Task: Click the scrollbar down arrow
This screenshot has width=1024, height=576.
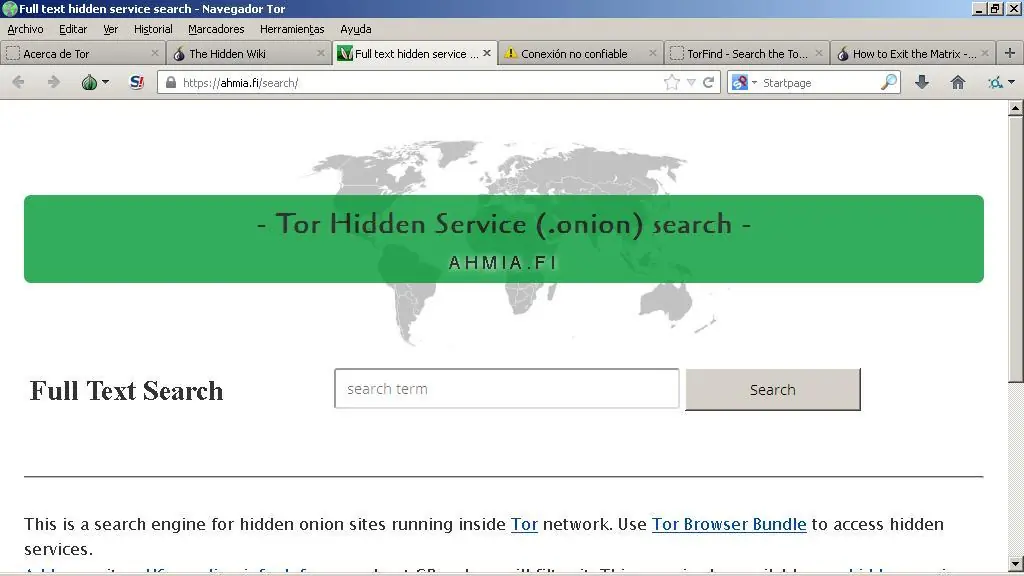Action: [x=1016, y=564]
